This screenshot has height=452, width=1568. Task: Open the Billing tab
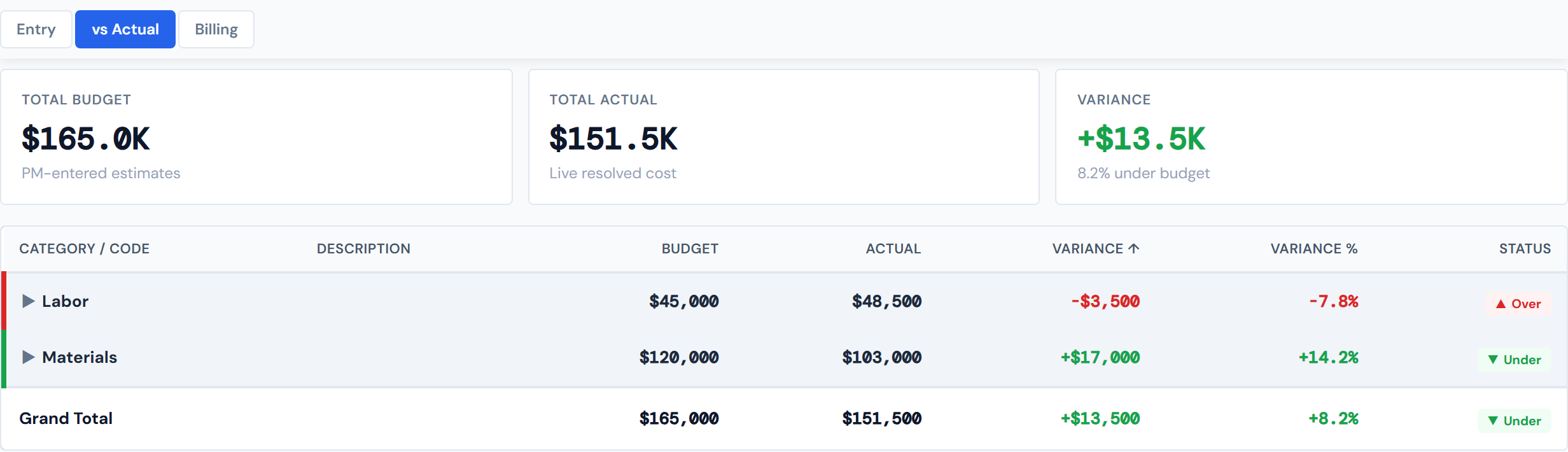click(216, 29)
